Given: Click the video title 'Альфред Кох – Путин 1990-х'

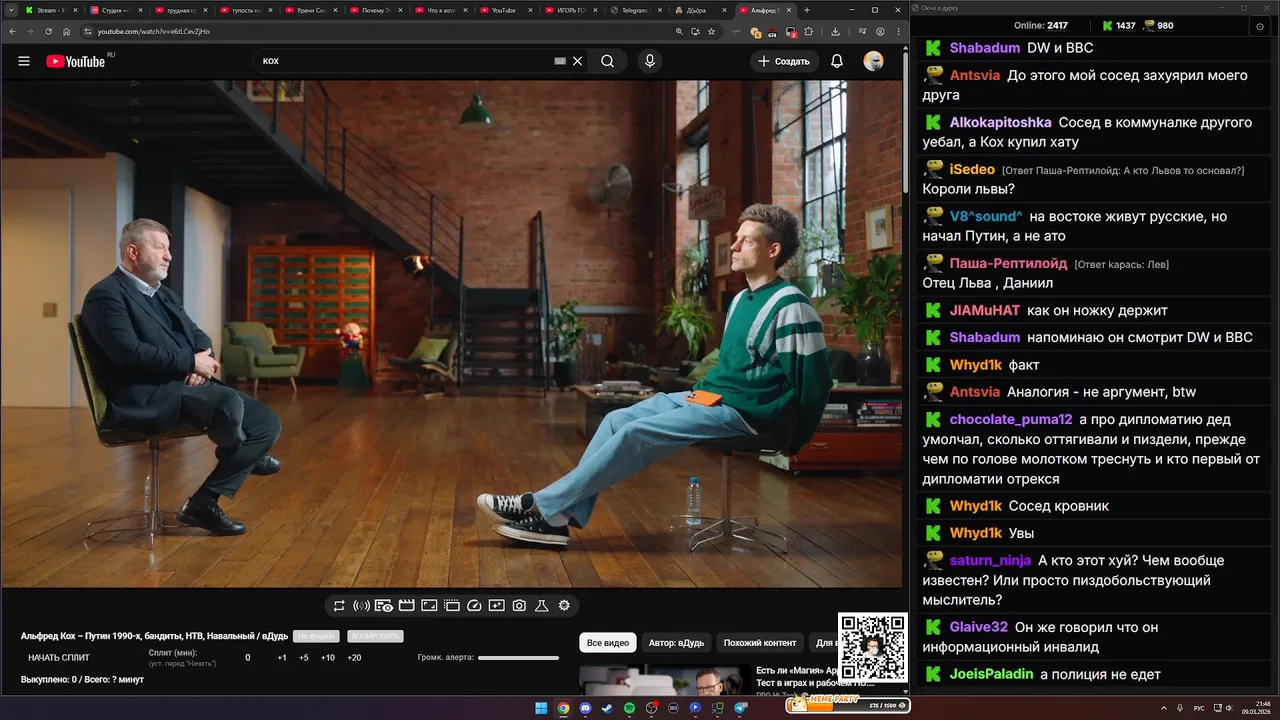Looking at the screenshot, I should tap(153, 636).
